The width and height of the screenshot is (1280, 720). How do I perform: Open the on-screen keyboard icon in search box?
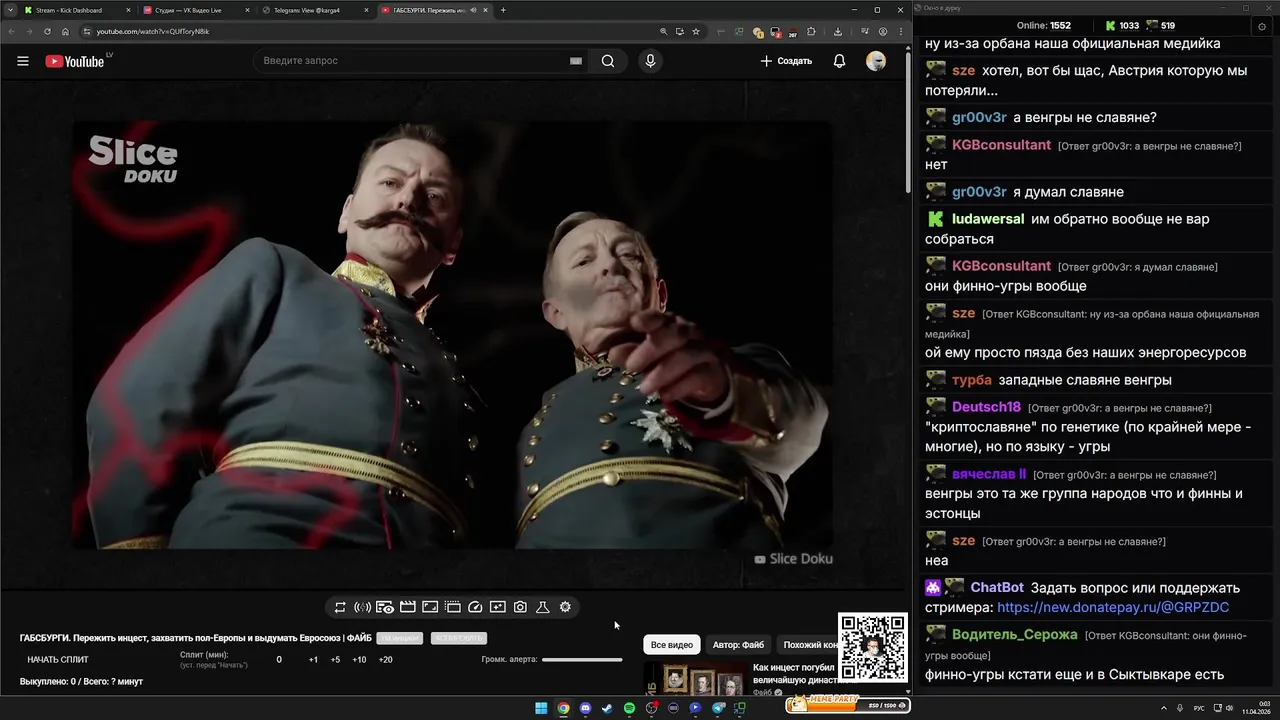[576, 61]
